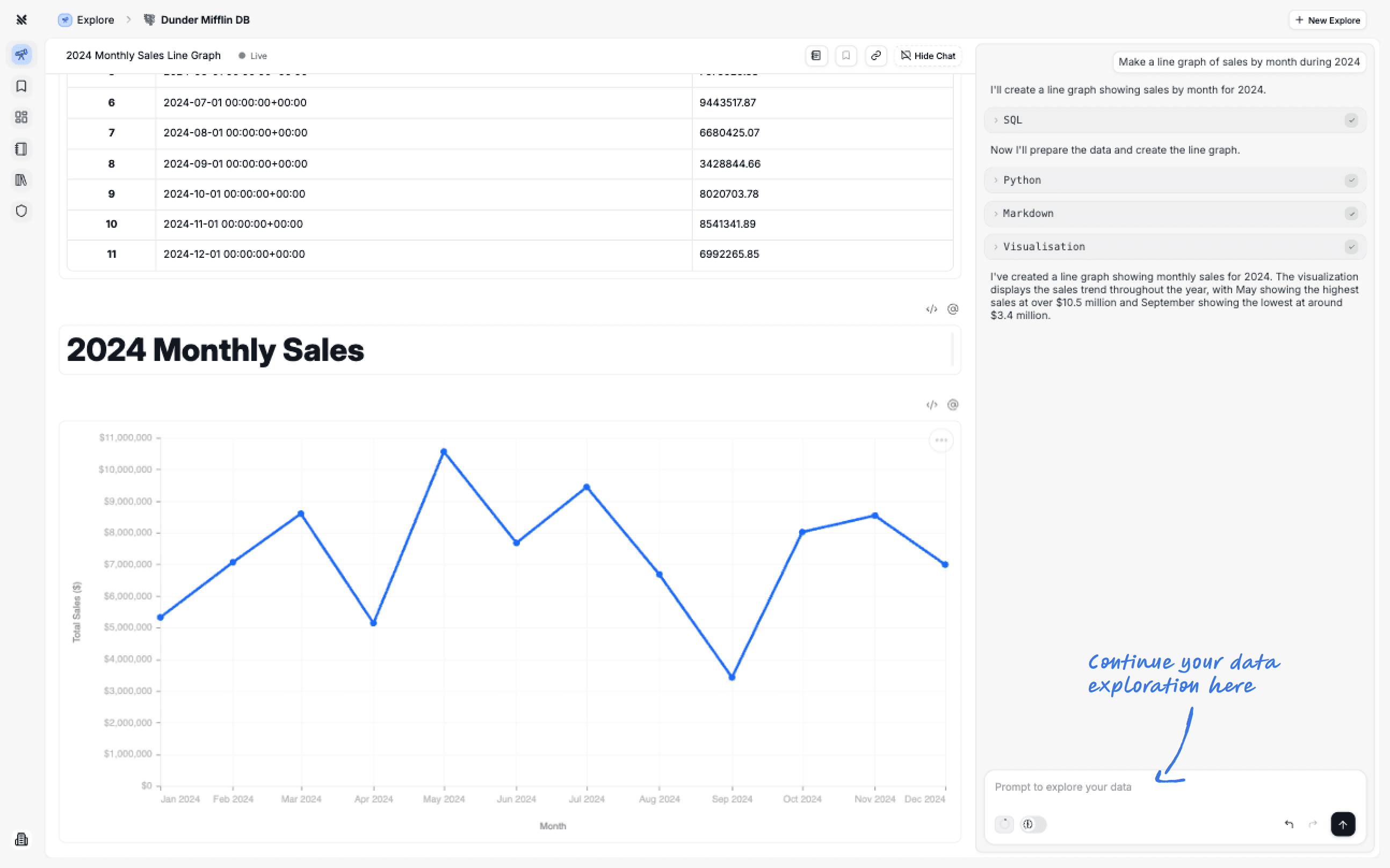Toggle the switch in the prompt input bar

(1032, 824)
